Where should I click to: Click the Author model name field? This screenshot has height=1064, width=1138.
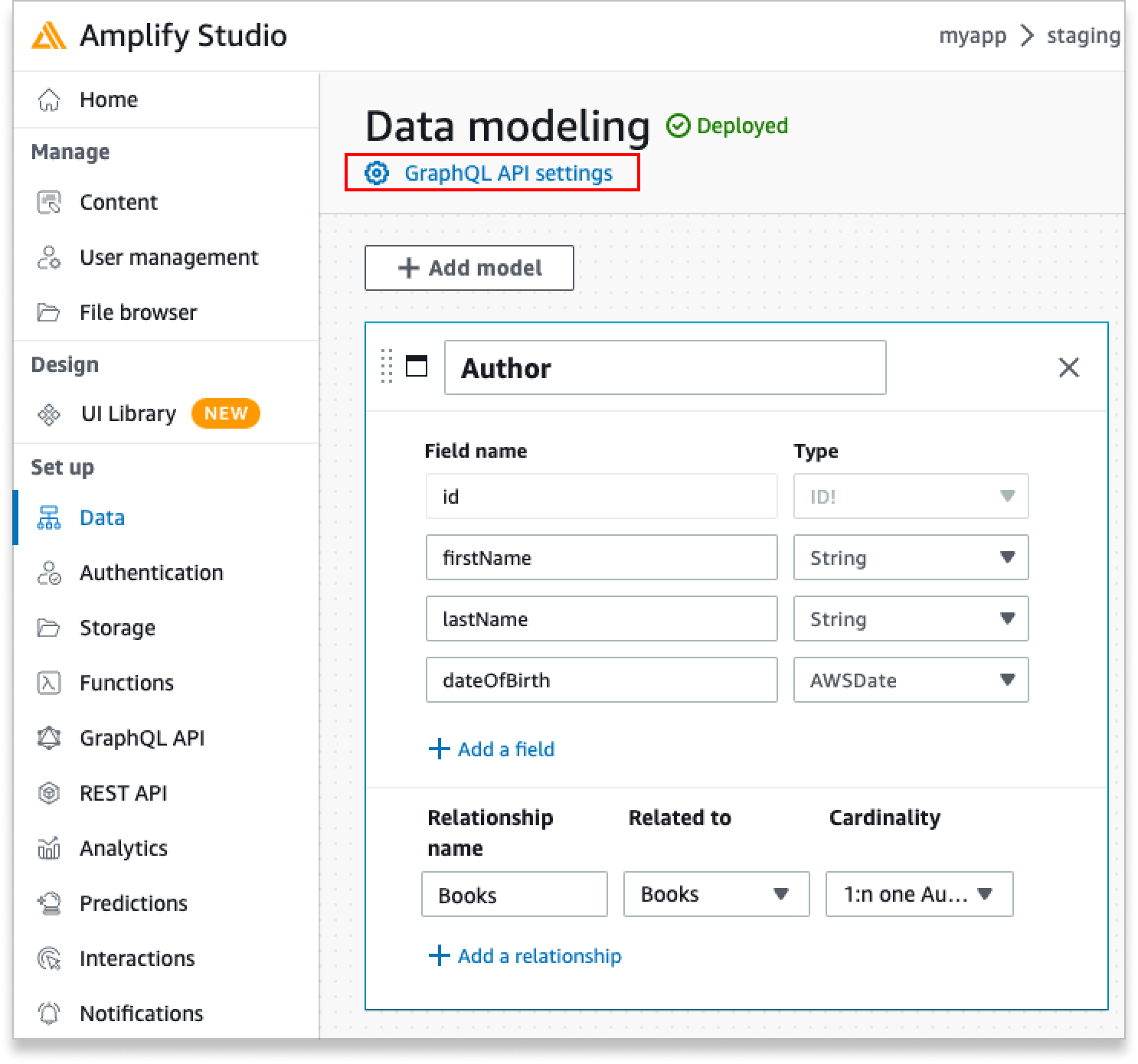[665, 367]
